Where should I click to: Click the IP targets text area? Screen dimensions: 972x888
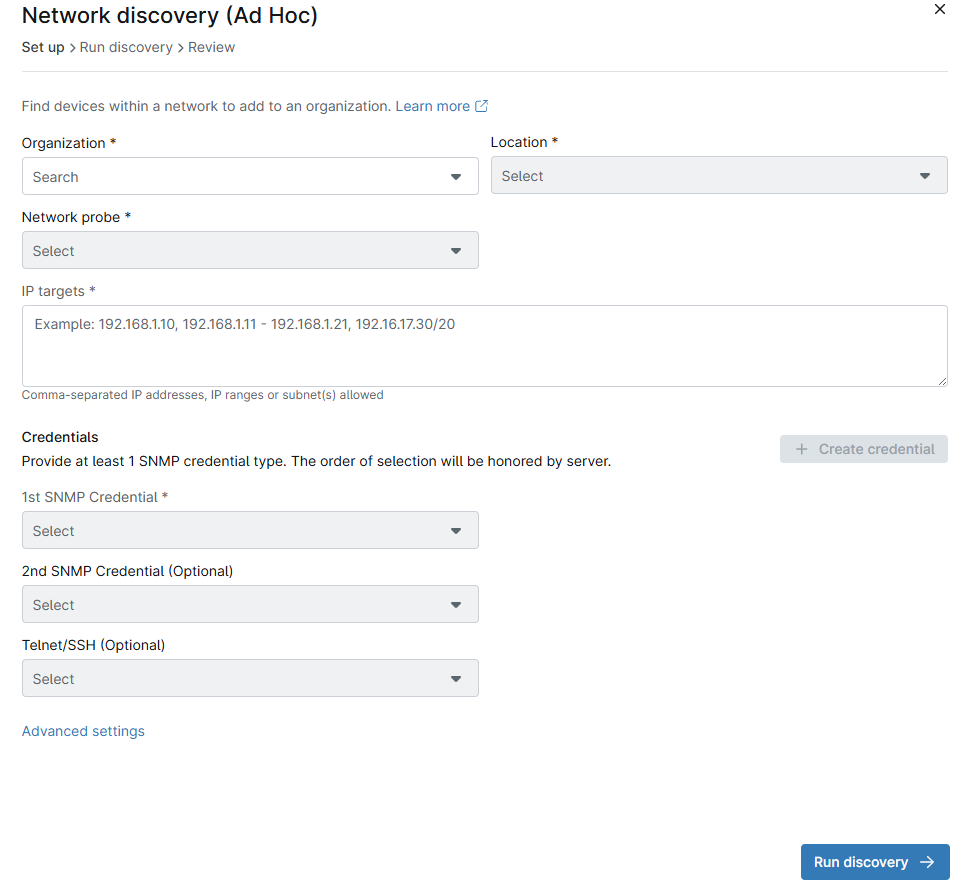484,346
